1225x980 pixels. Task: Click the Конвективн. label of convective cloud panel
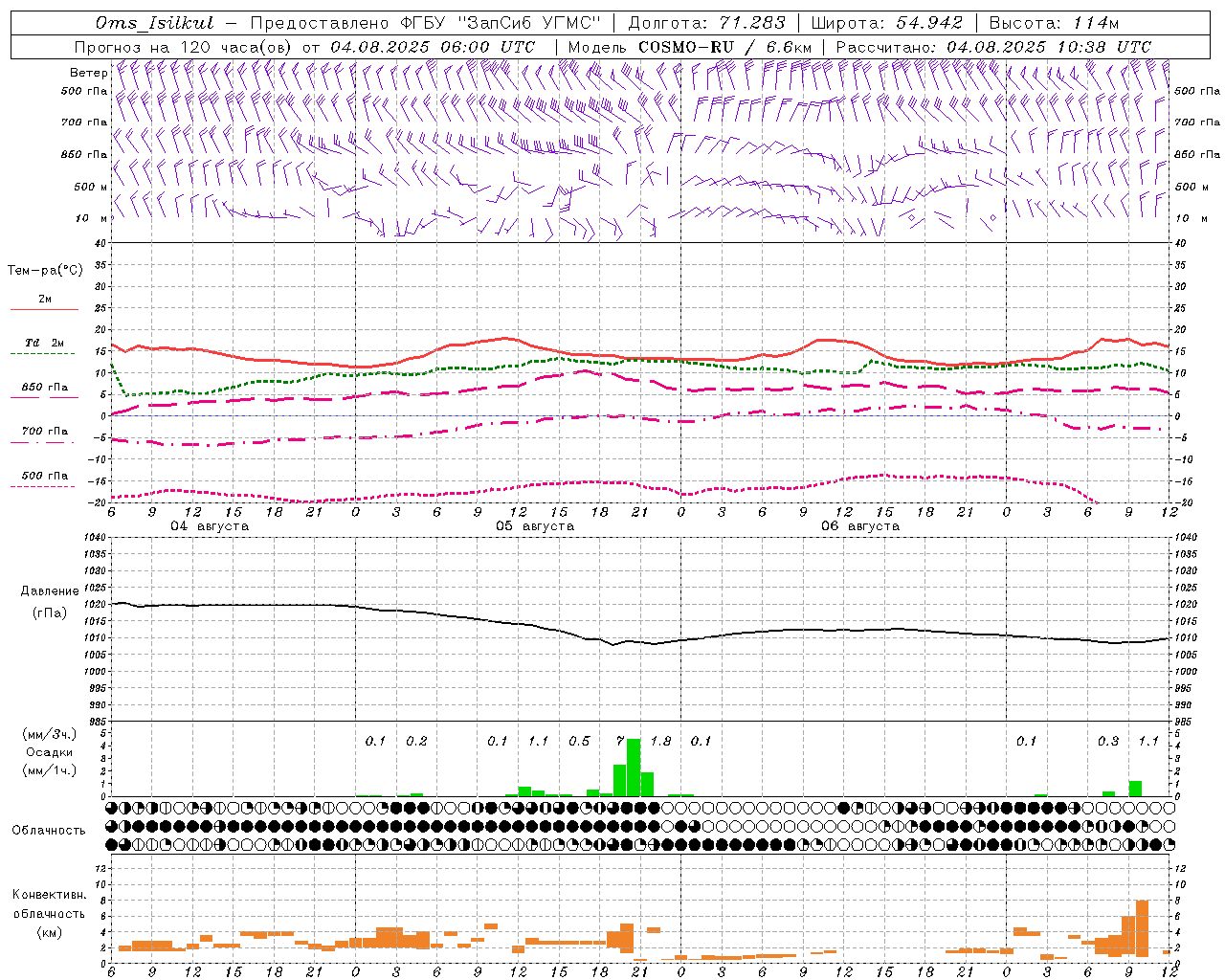pos(49,895)
